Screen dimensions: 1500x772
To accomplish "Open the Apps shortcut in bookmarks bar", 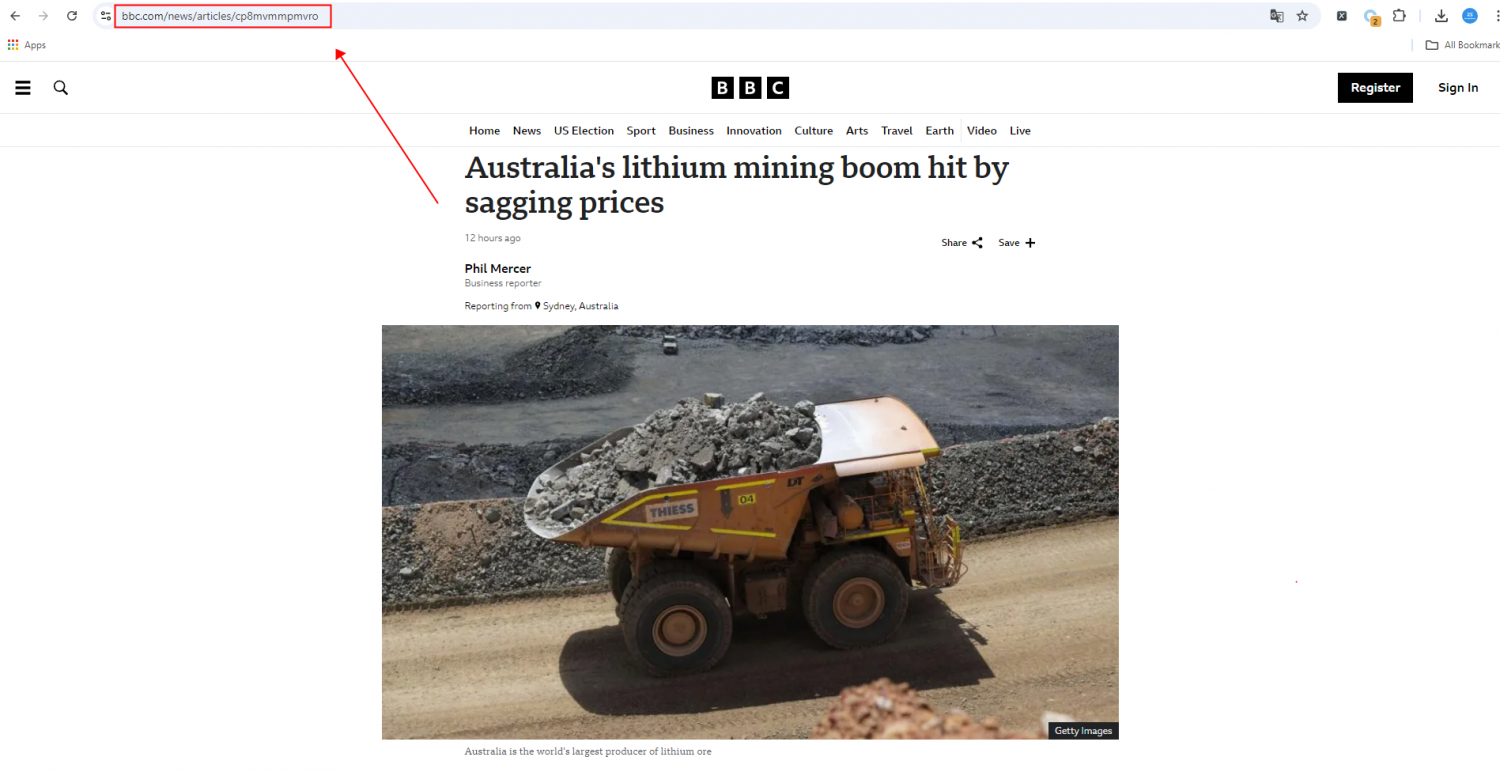I will (x=27, y=45).
